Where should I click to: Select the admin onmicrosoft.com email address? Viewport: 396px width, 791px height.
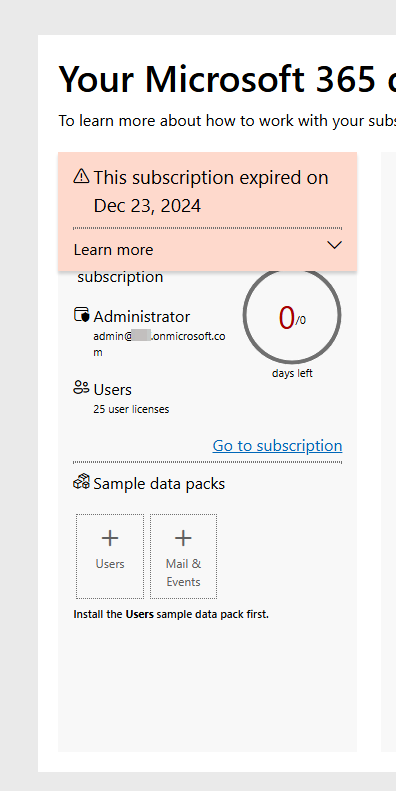pos(159,344)
